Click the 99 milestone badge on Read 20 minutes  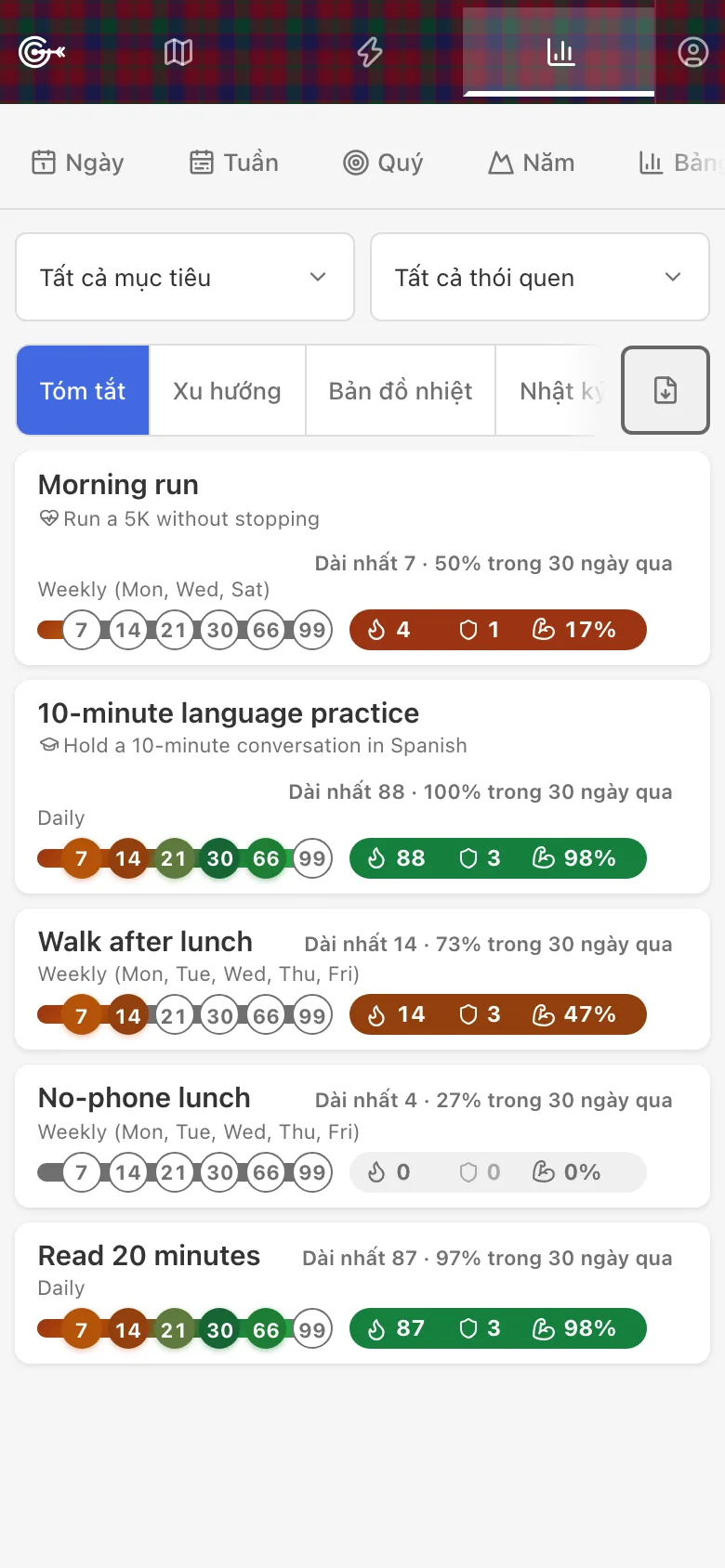(312, 1330)
